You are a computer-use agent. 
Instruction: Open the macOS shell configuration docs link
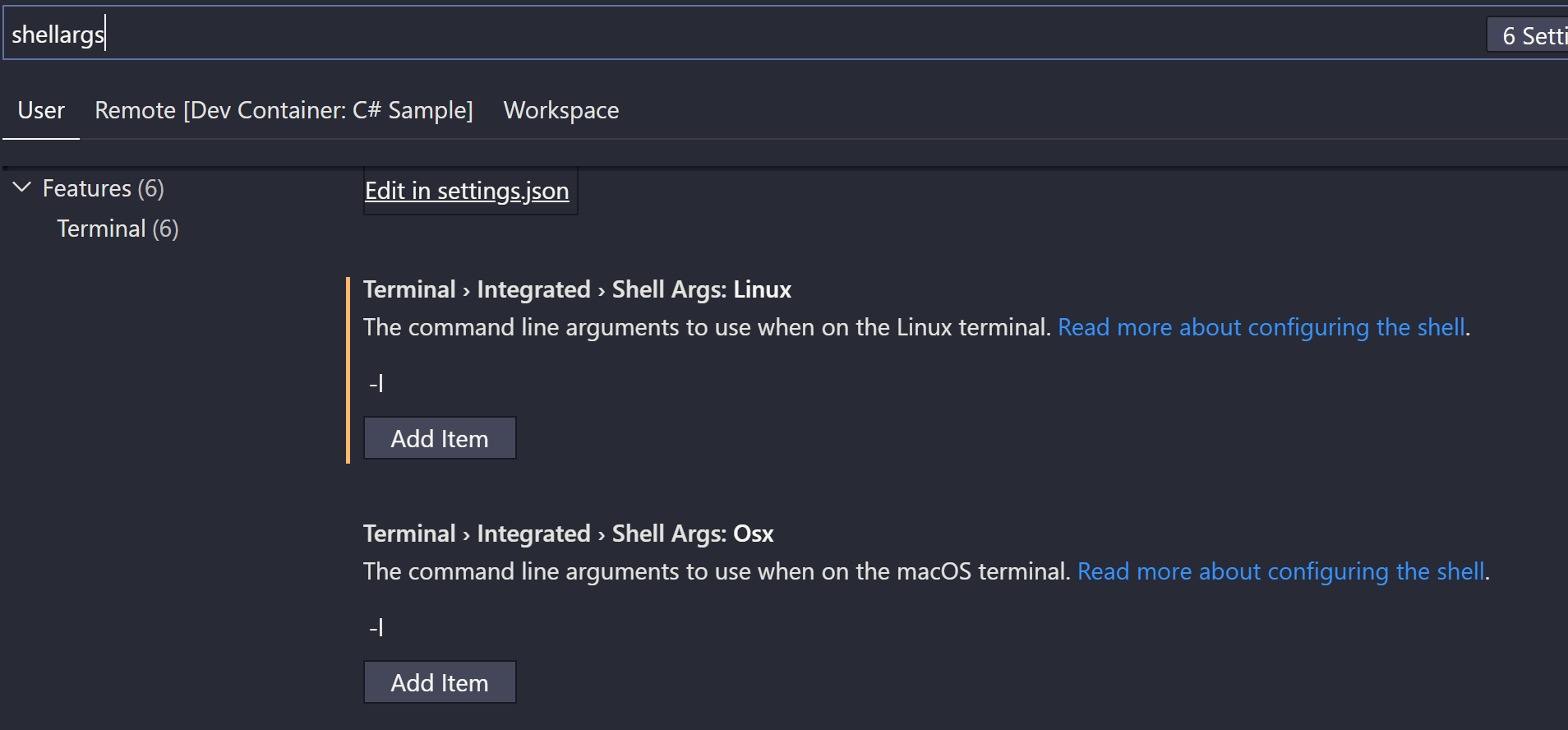[x=1280, y=571]
